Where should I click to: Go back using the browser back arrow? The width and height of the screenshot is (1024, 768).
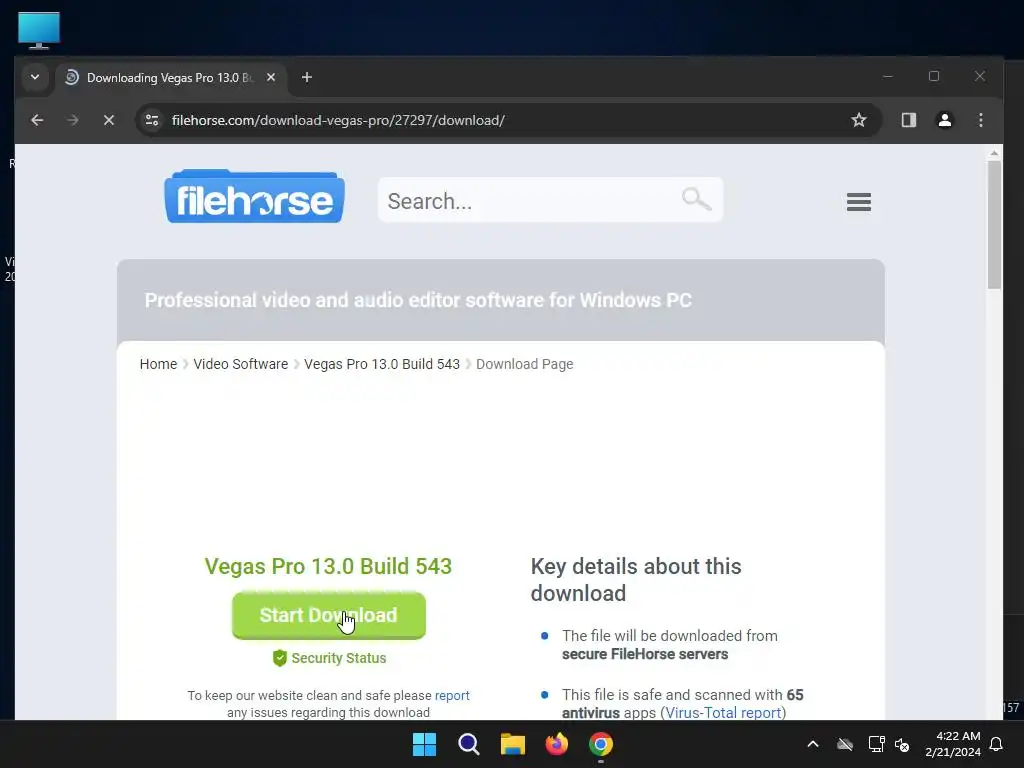point(37,120)
